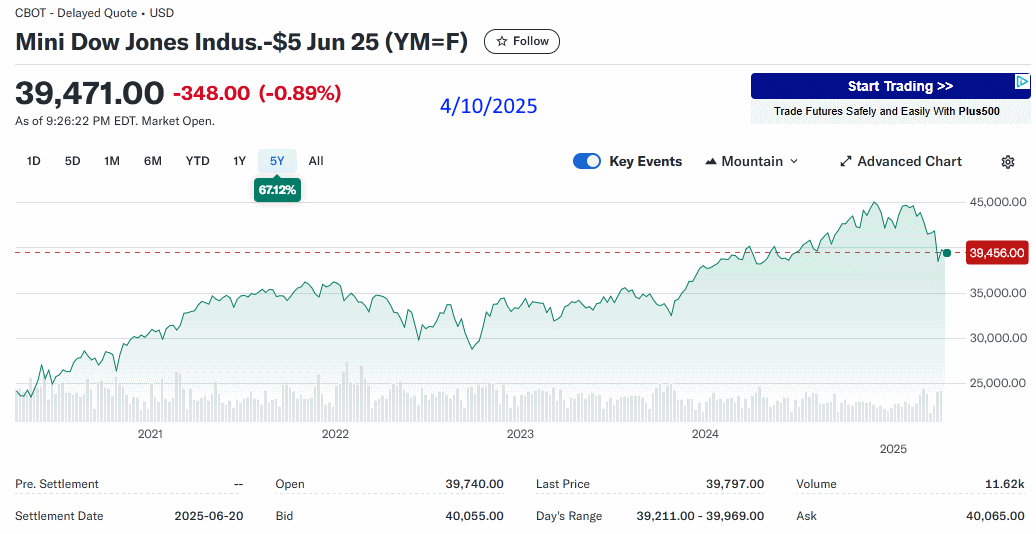Click the 45,000.00 y-axis value
This screenshot has width=1036, height=534.
[998, 202]
